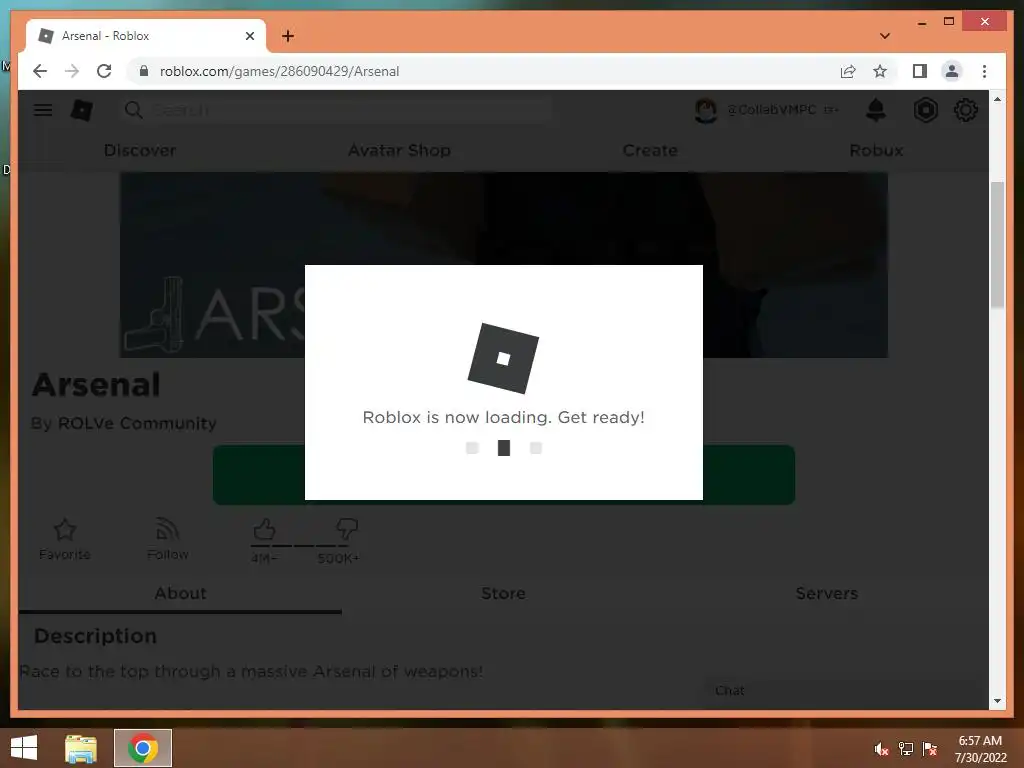
Task: Open Chrome side panel icon
Action: click(x=920, y=71)
